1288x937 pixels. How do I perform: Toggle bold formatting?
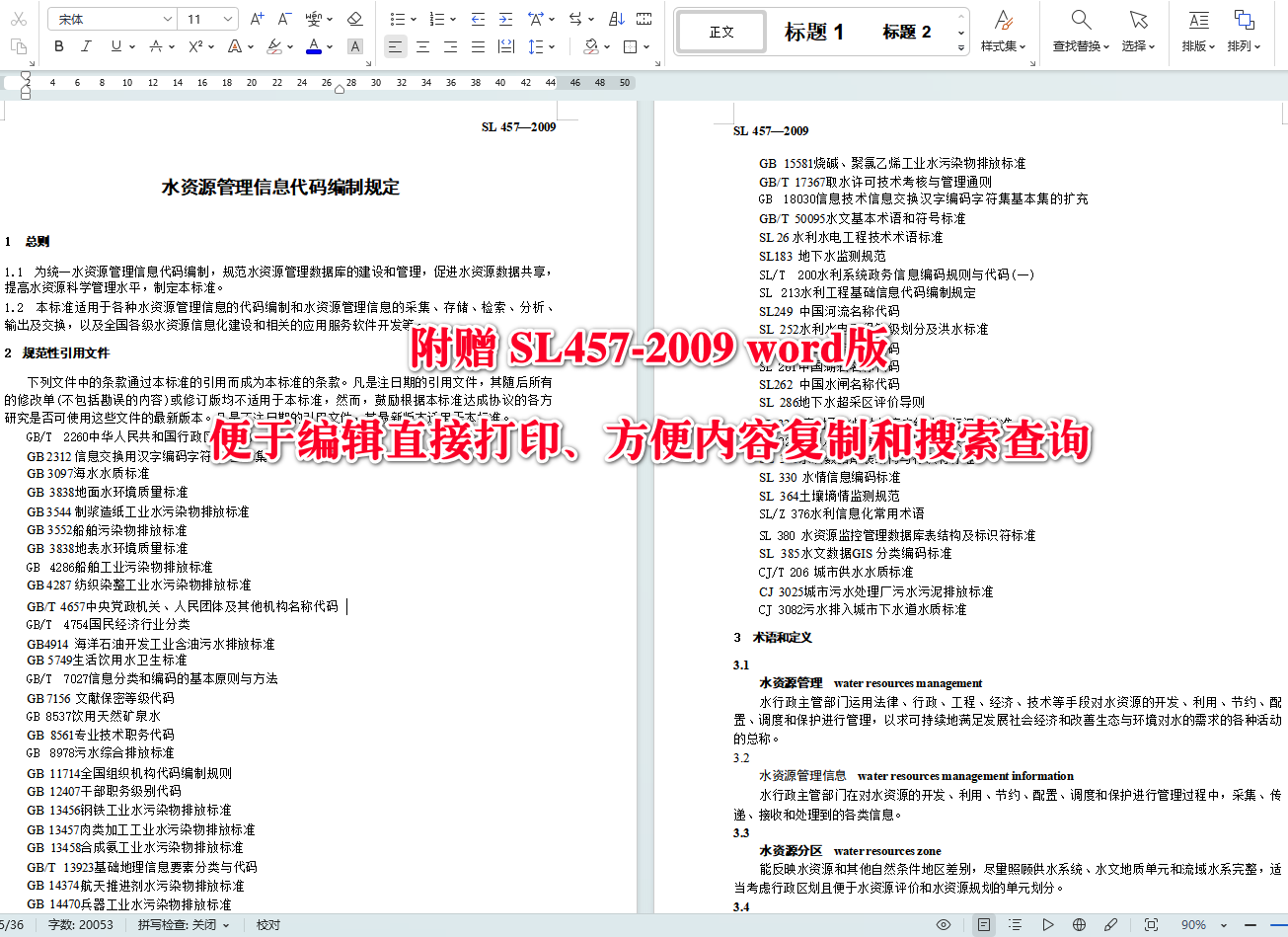pyautogui.click(x=58, y=46)
